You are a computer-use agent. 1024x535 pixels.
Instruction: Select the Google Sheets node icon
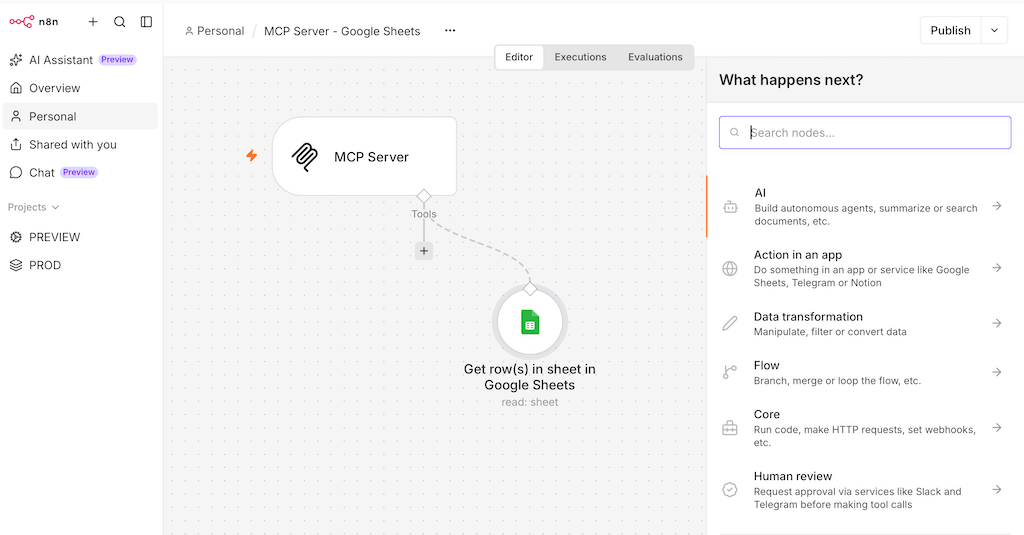pyautogui.click(x=530, y=322)
